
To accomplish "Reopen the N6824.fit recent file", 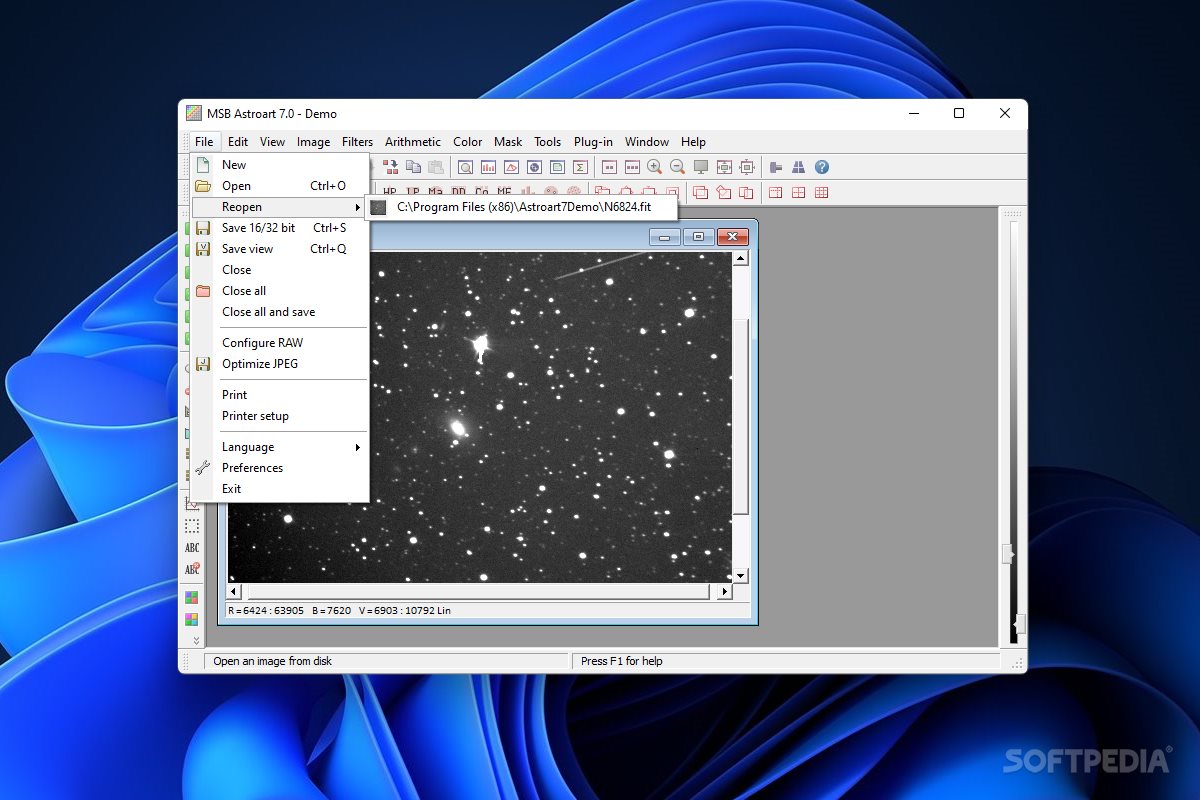I will coord(522,207).
